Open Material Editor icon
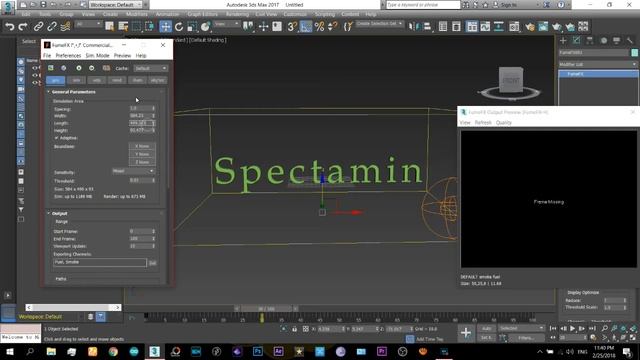The height and width of the screenshot is (360, 640). coord(514,27)
